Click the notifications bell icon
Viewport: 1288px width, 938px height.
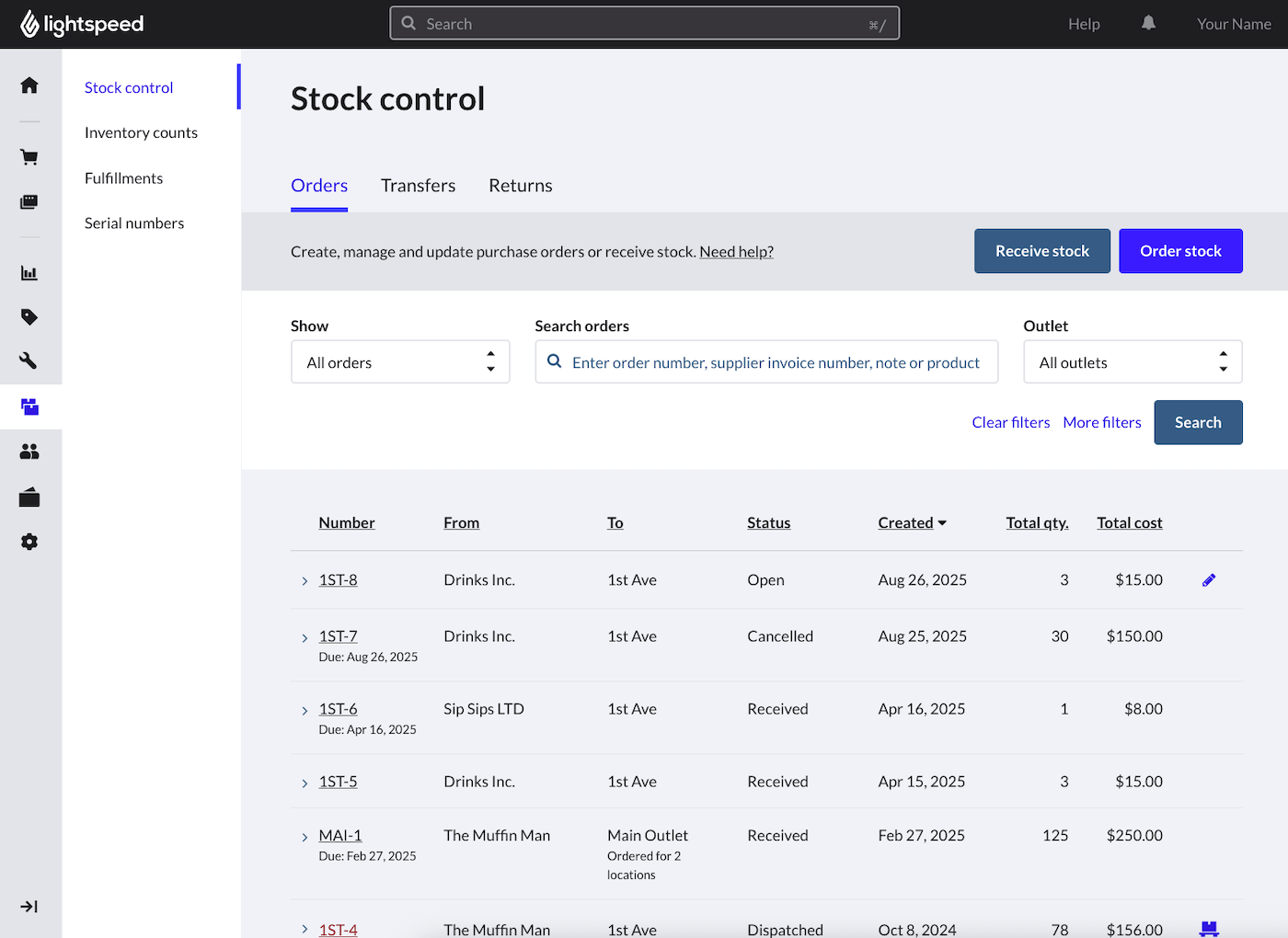[x=1148, y=24]
